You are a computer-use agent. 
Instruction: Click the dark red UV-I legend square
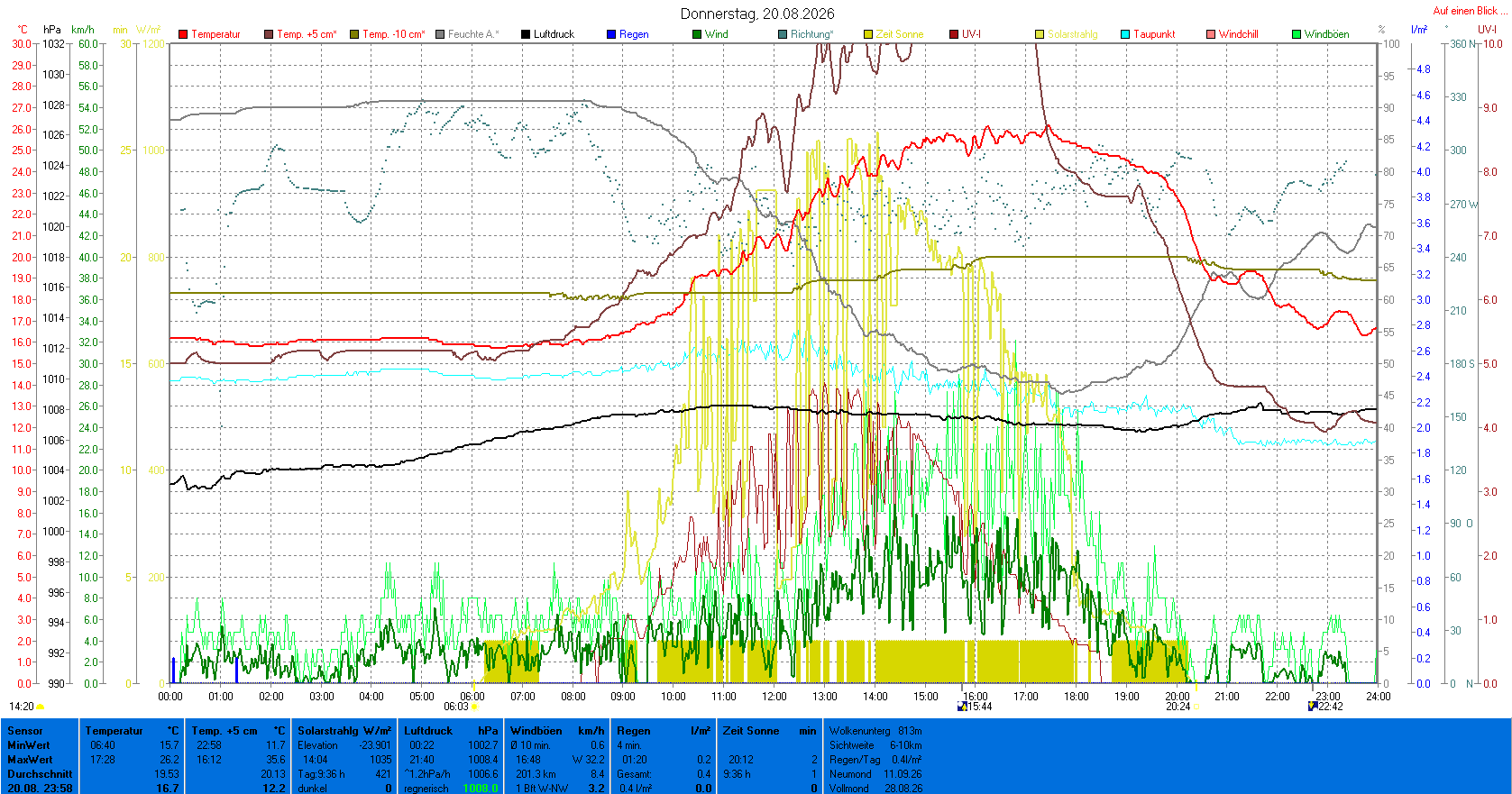point(954,34)
